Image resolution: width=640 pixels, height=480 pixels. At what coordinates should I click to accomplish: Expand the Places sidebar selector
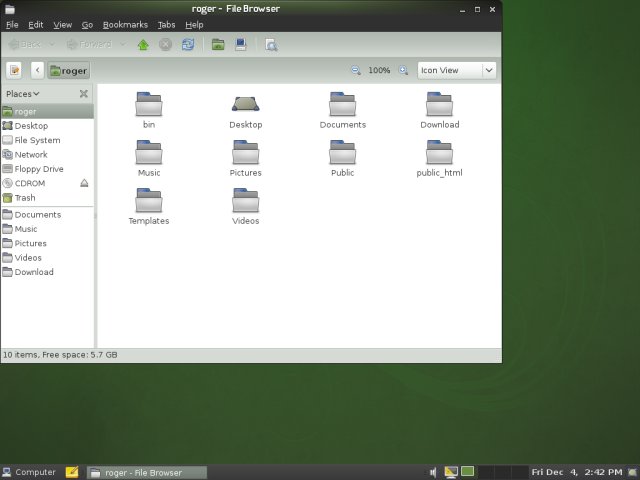23,94
